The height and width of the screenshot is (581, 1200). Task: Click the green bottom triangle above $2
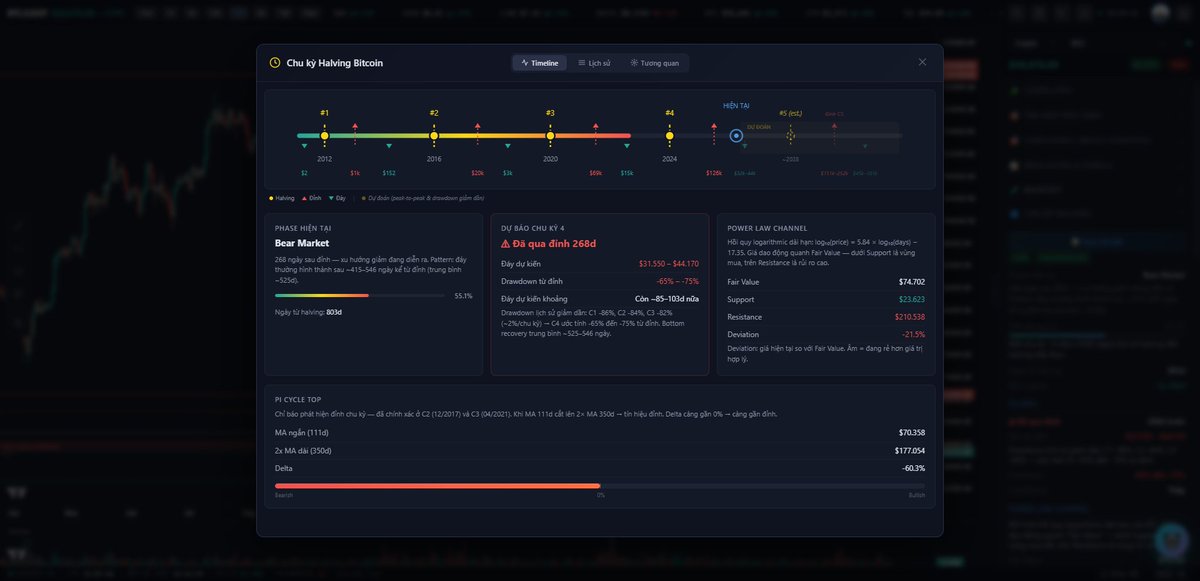click(304, 146)
